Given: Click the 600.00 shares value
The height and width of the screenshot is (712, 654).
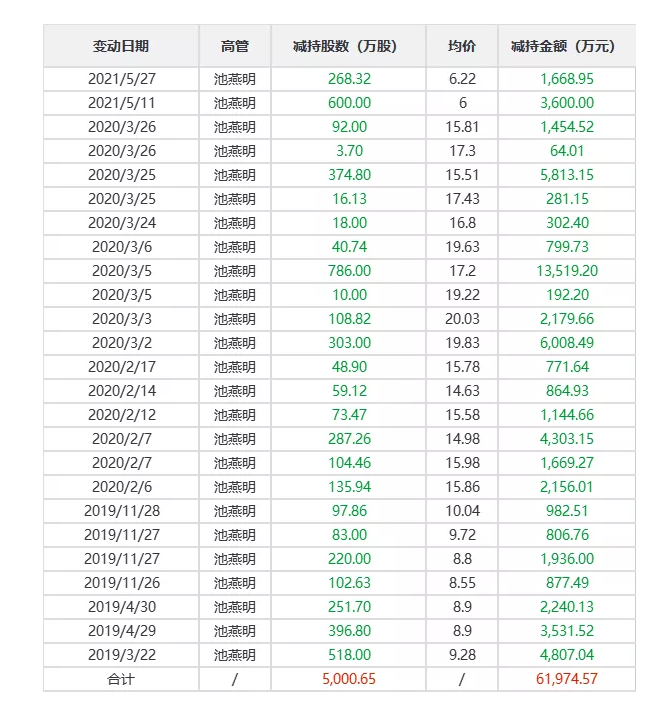Looking at the screenshot, I should [348, 102].
